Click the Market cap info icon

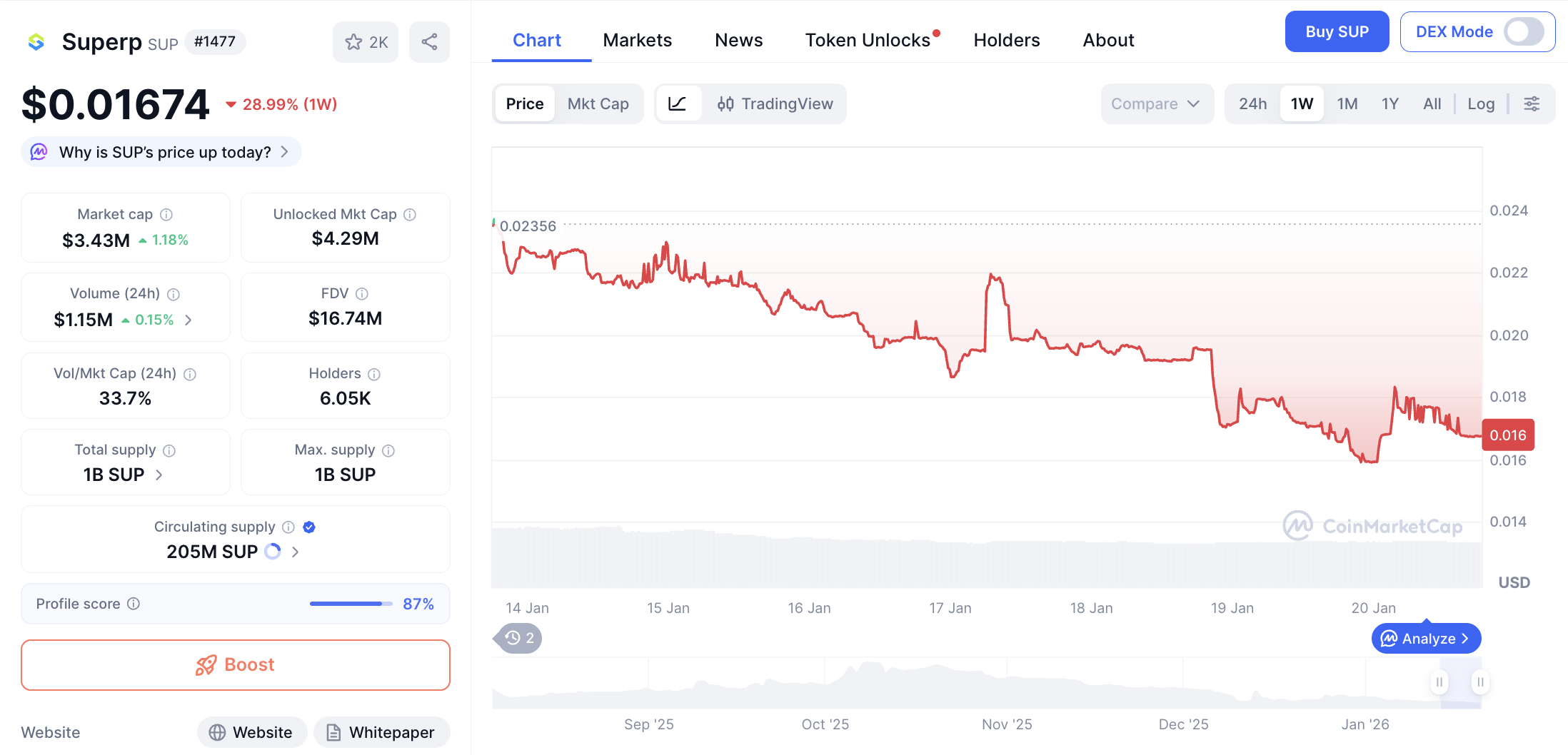(166, 215)
